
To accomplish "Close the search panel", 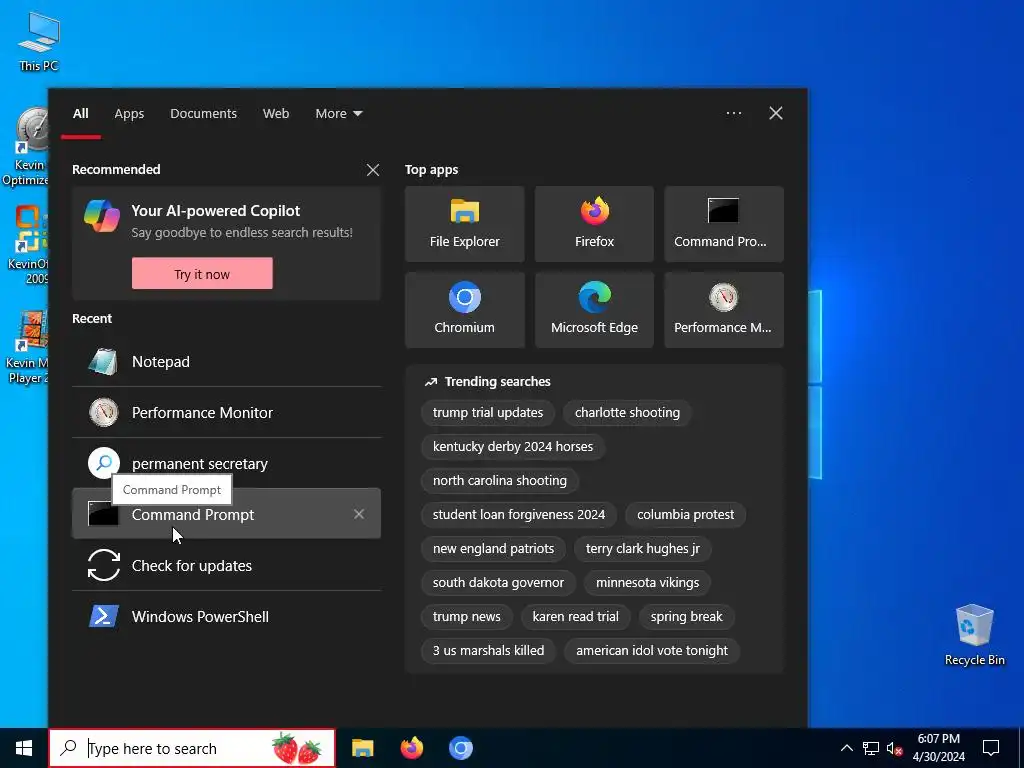I will click(x=776, y=113).
